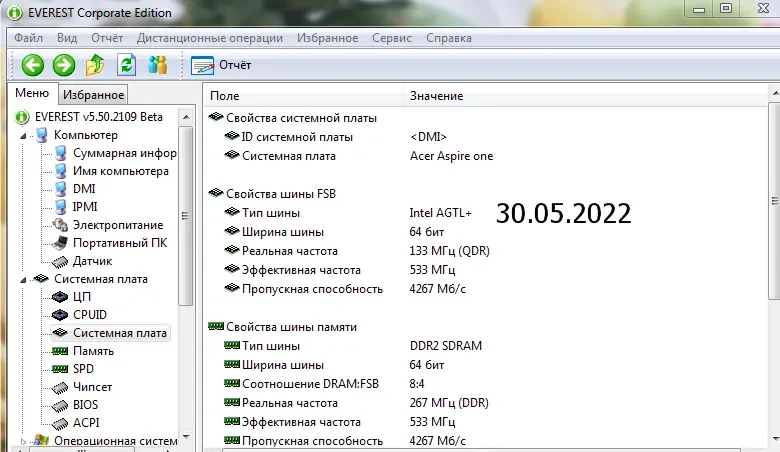Open the BIOS tree item
The height and width of the screenshot is (452, 780).
[86, 404]
